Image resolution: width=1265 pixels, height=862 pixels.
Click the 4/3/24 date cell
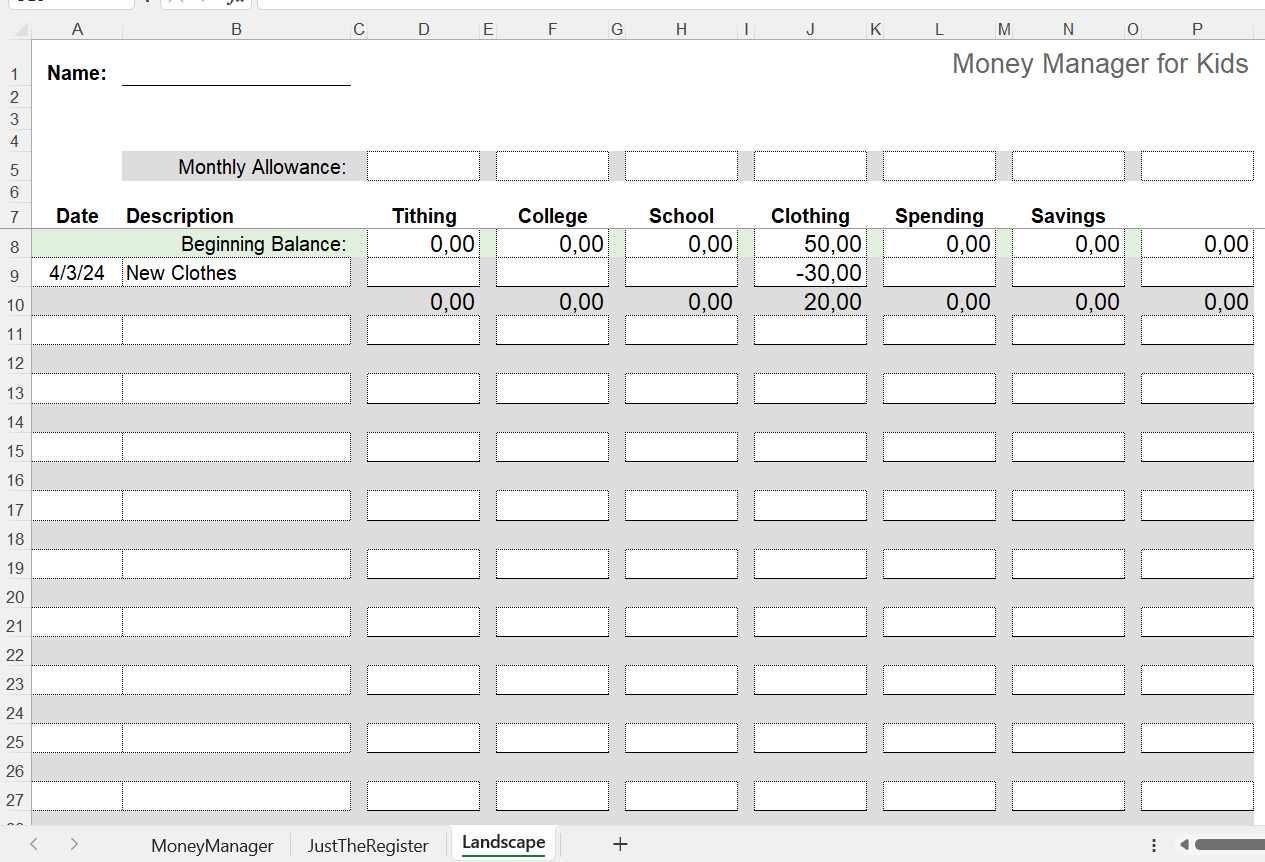coord(77,273)
